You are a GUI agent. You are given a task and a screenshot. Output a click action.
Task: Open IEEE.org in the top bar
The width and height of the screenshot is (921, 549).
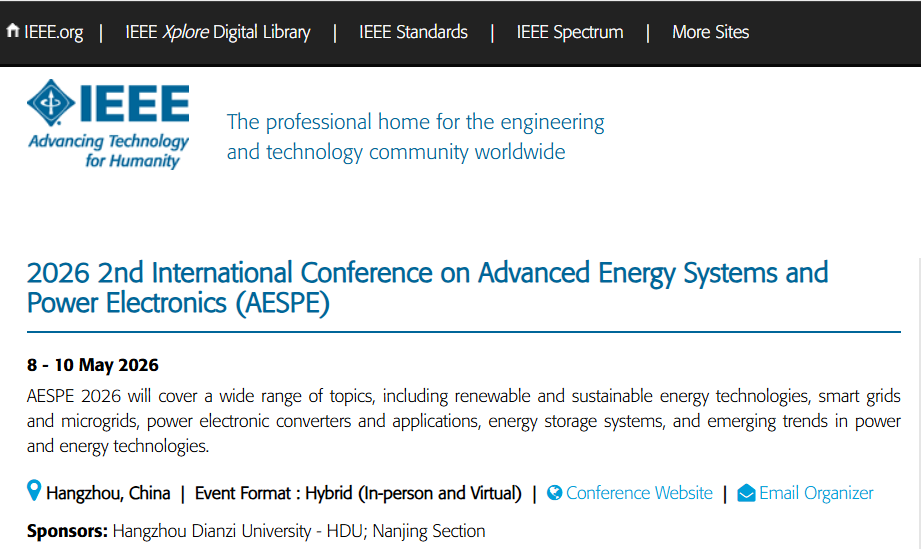[x=53, y=32]
